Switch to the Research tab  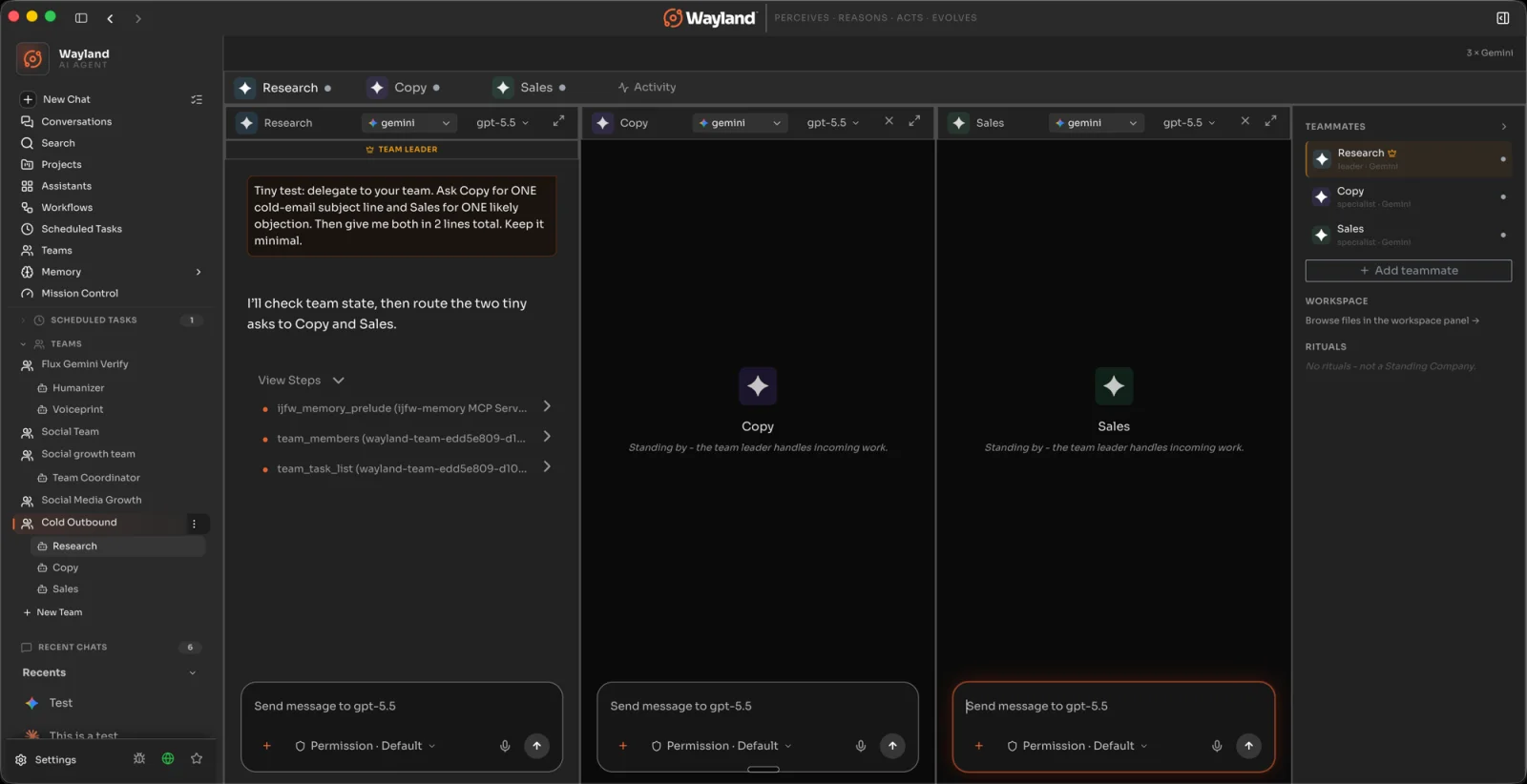pyautogui.click(x=283, y=88)
